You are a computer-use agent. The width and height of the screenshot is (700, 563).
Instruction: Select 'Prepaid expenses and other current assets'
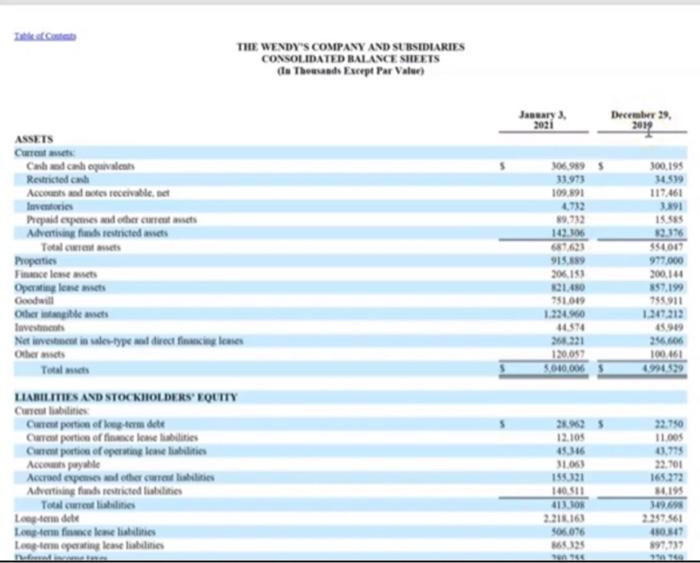point(111,220)
